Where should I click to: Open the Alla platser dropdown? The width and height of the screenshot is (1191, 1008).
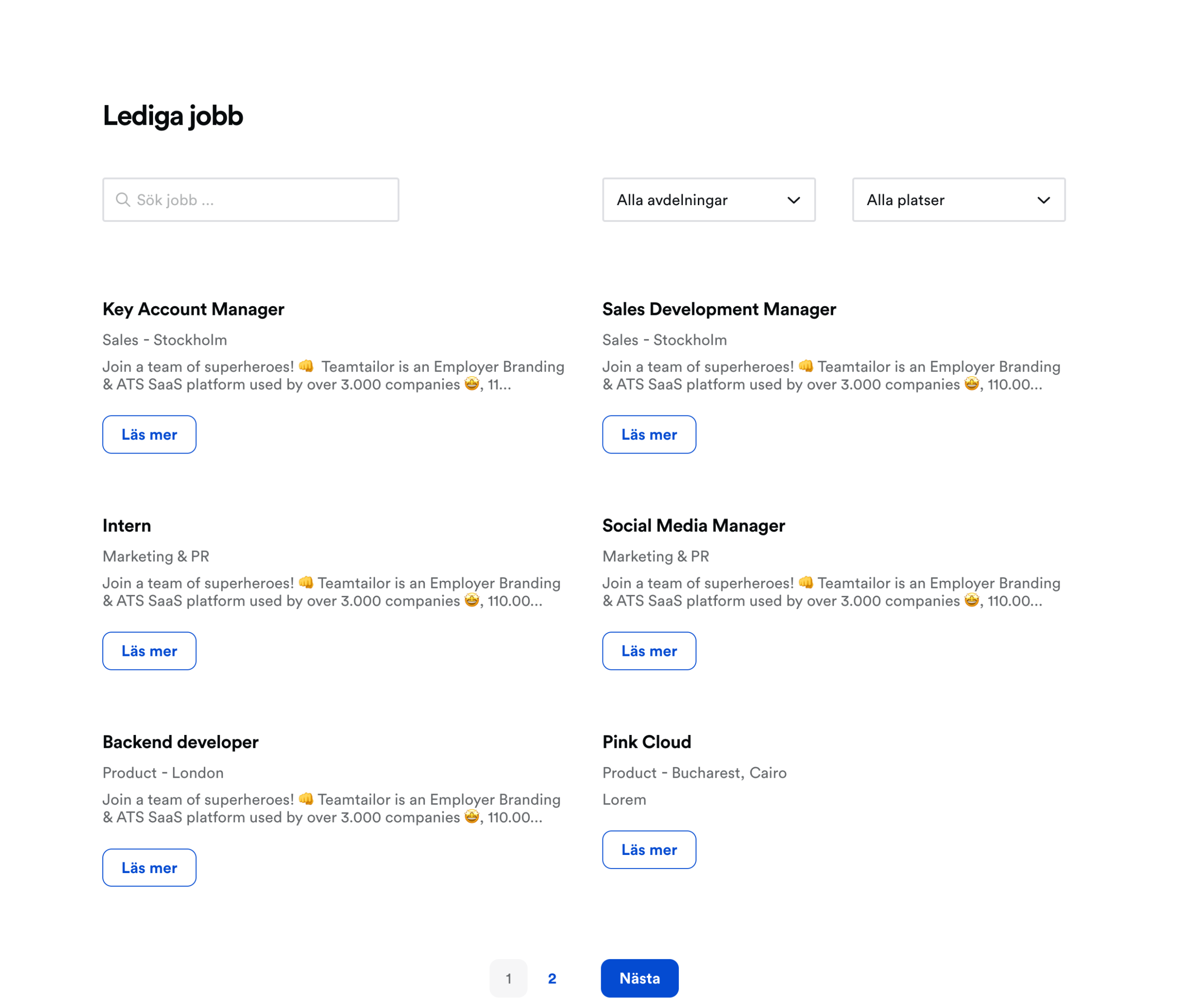tap(958, 200)
